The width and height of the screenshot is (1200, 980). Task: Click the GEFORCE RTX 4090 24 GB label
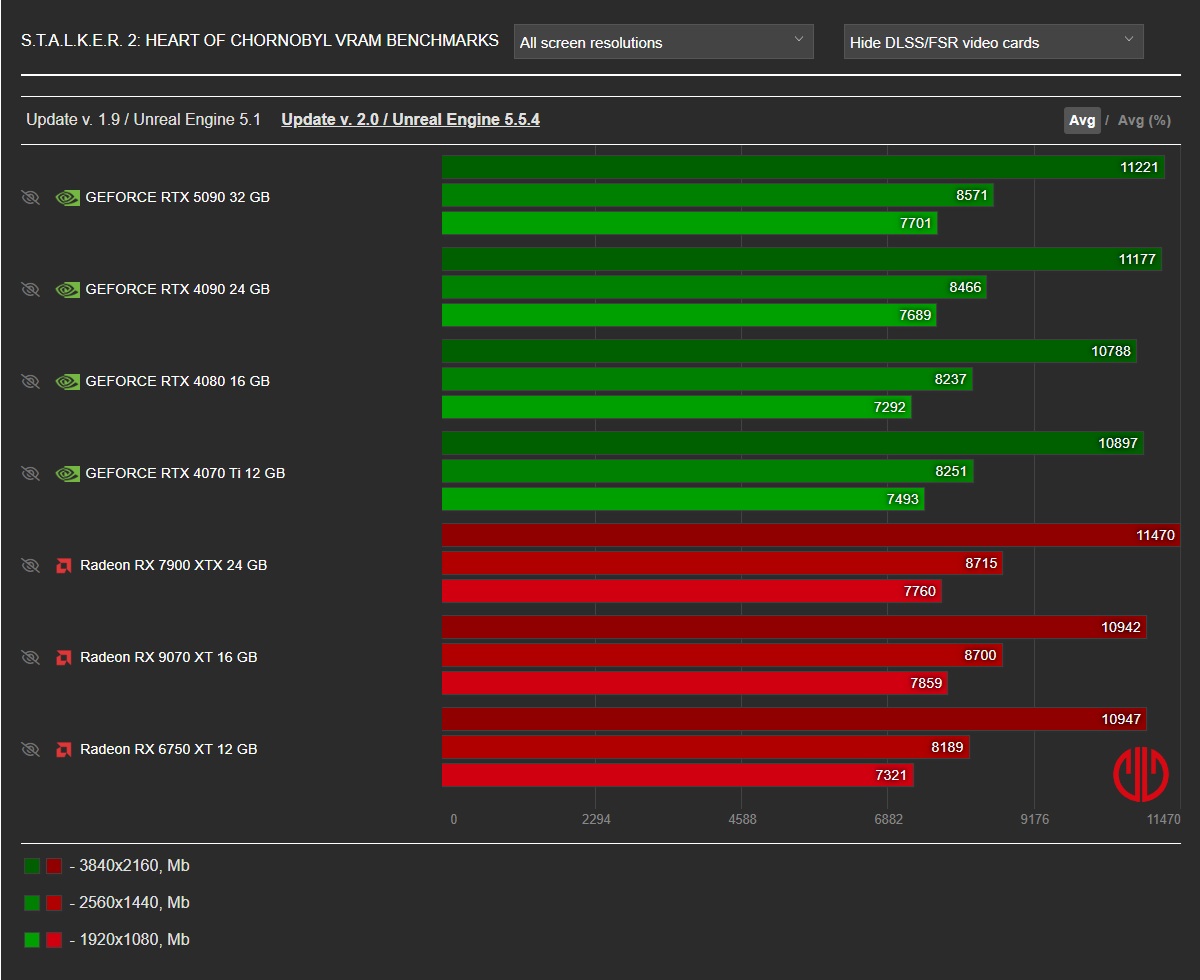pyautogui.click(x=177, y=289)
